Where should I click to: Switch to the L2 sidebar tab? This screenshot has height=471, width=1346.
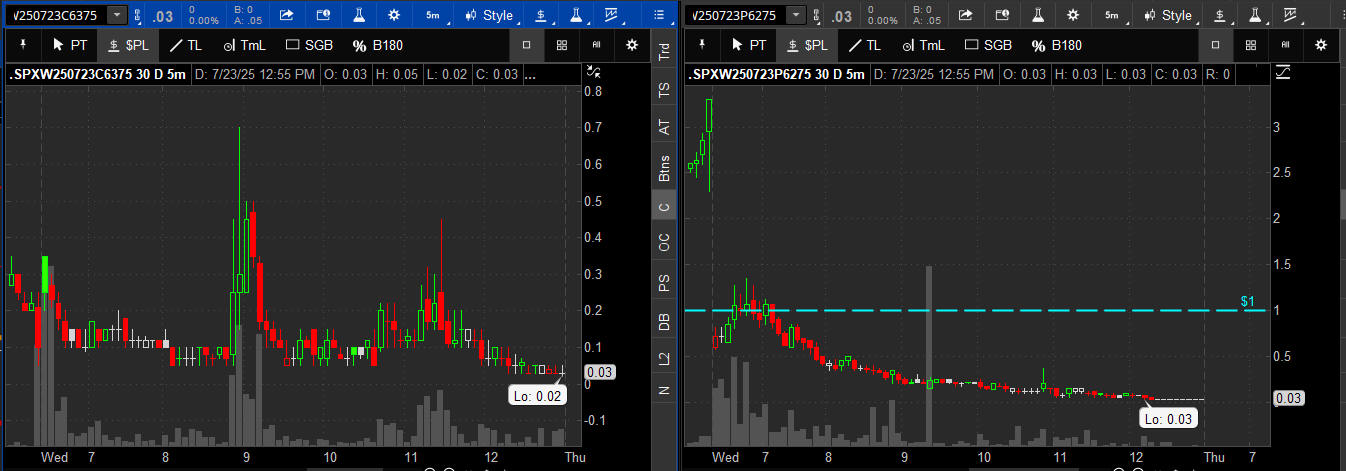pos(664,356)
